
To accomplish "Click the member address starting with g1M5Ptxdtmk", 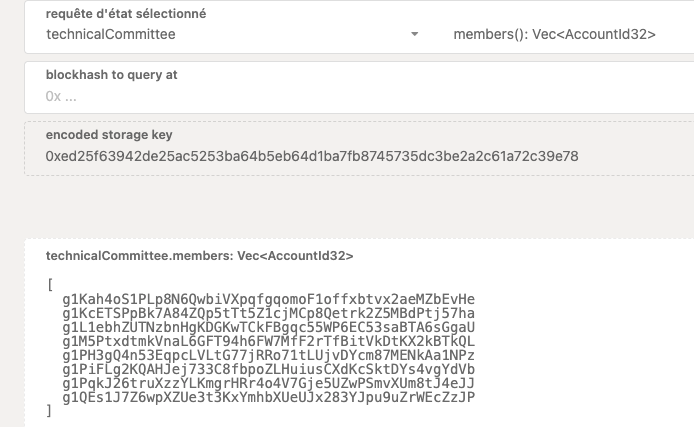I will [268, 341].
